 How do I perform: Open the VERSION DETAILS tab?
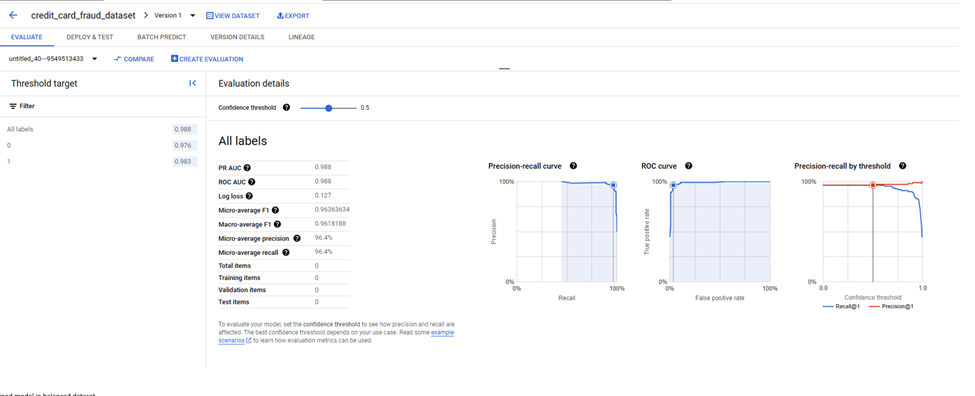(237, 37)
